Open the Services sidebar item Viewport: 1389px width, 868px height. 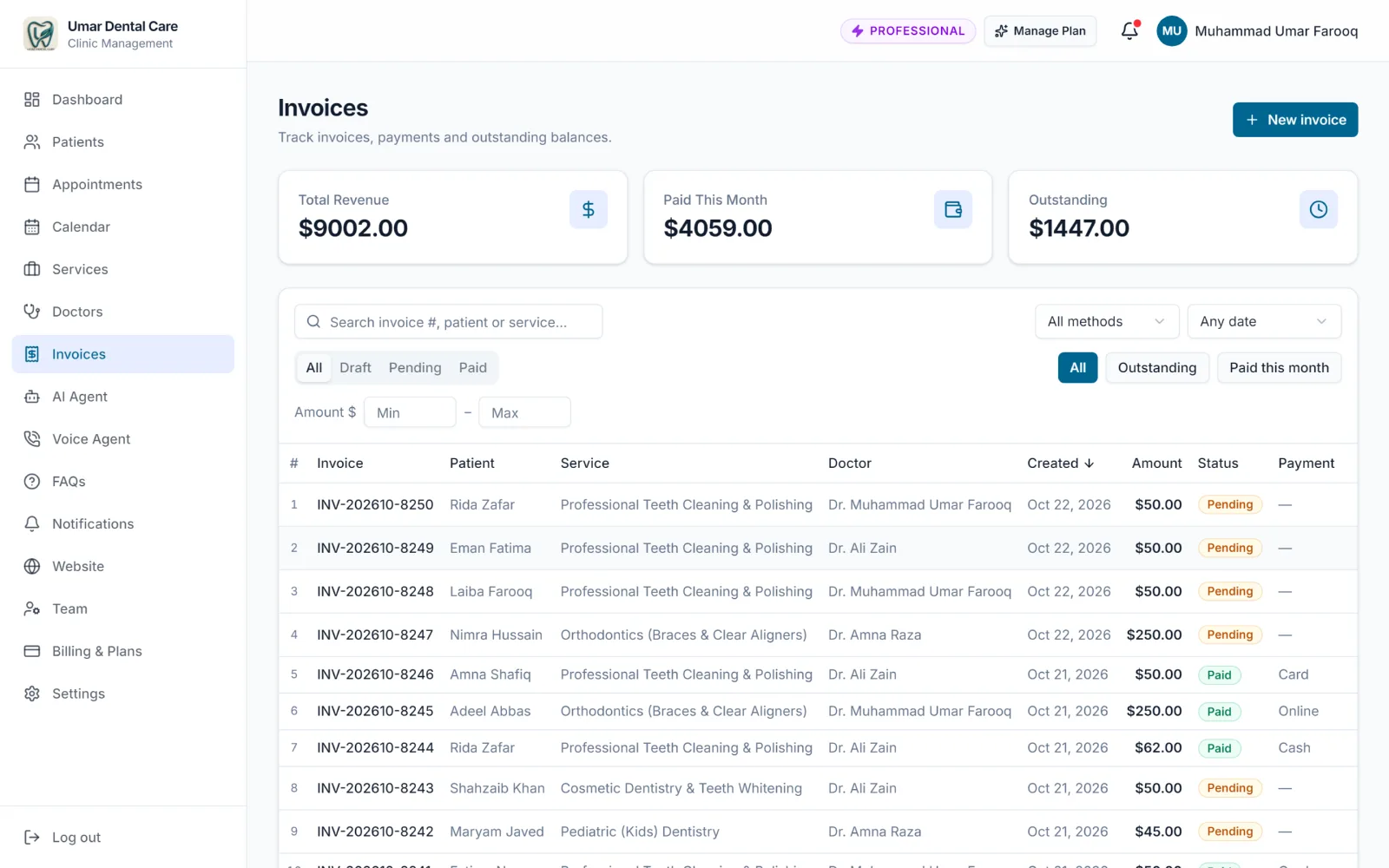pyautogui.click(x=123, y=269)
